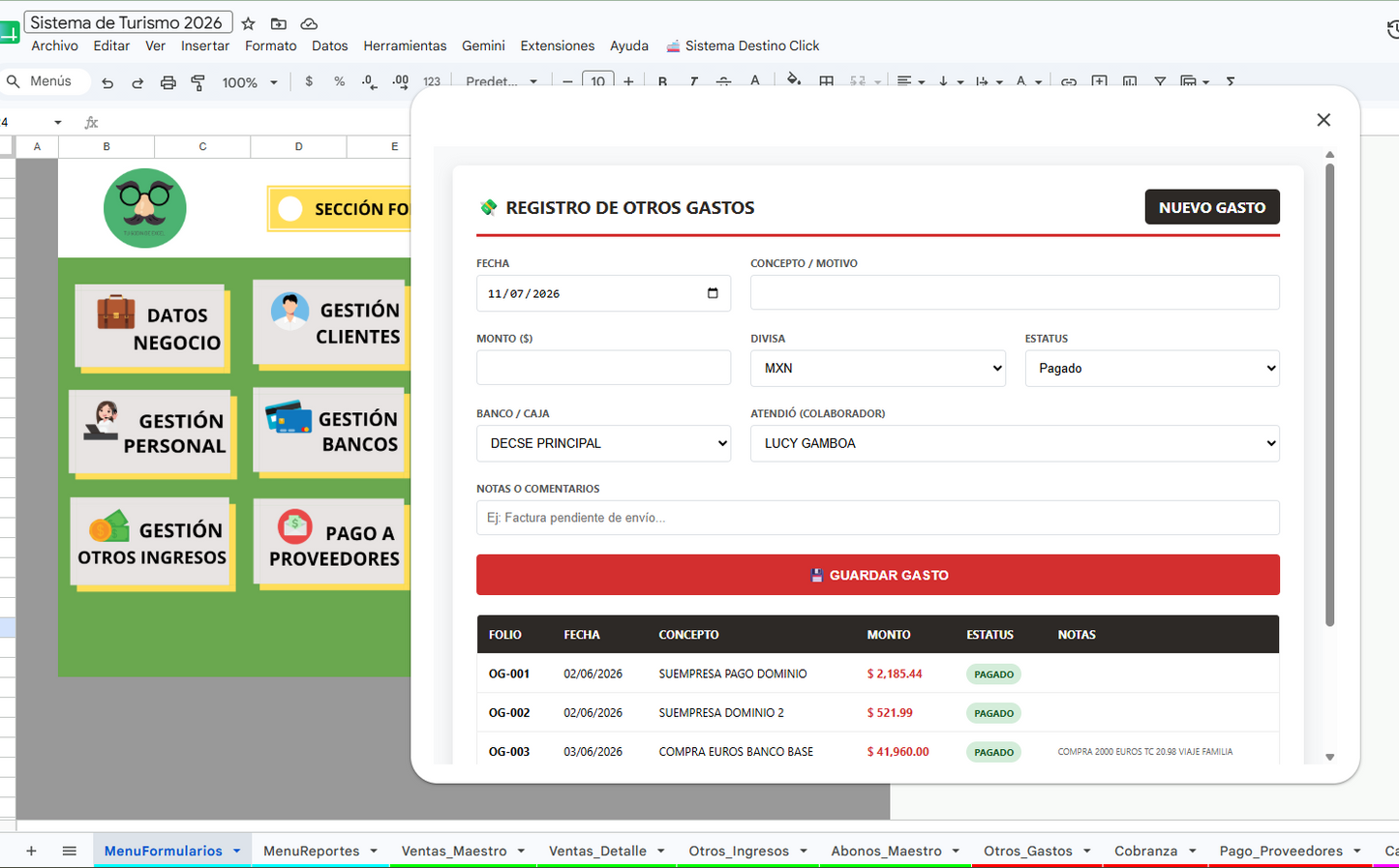Open the zoom 100% dropdown
The height and width of the screenshot is (868, 1399).
pos(250,83)
